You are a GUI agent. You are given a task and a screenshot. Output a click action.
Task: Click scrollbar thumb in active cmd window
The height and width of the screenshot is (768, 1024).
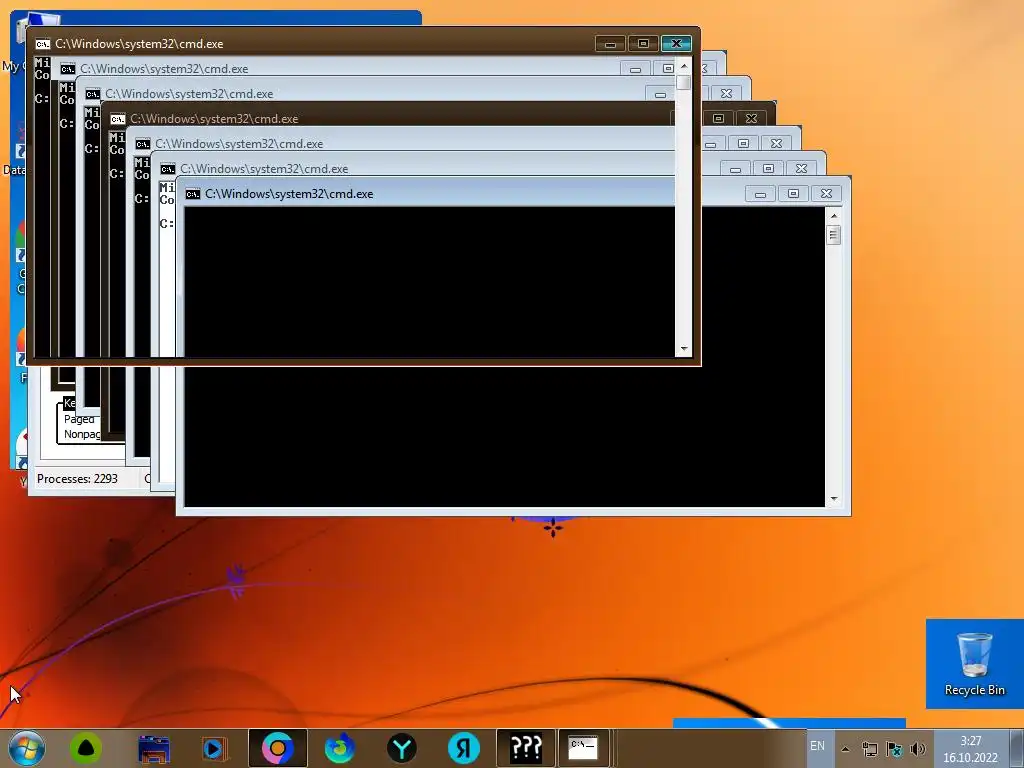point(684,82)
